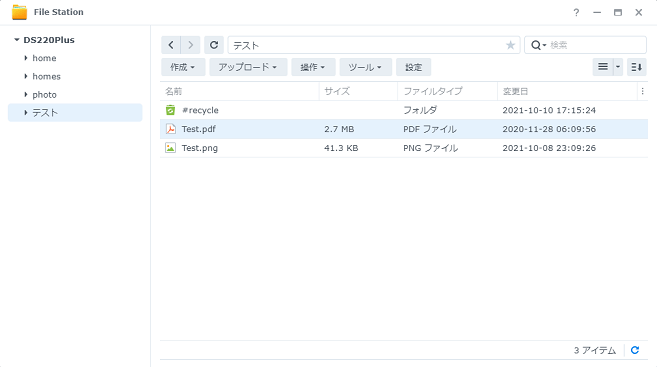Image resolution: width=657 pixels, height=367 pixels.
Task: Click the 設定 settings button
Action: pos(414,67)
